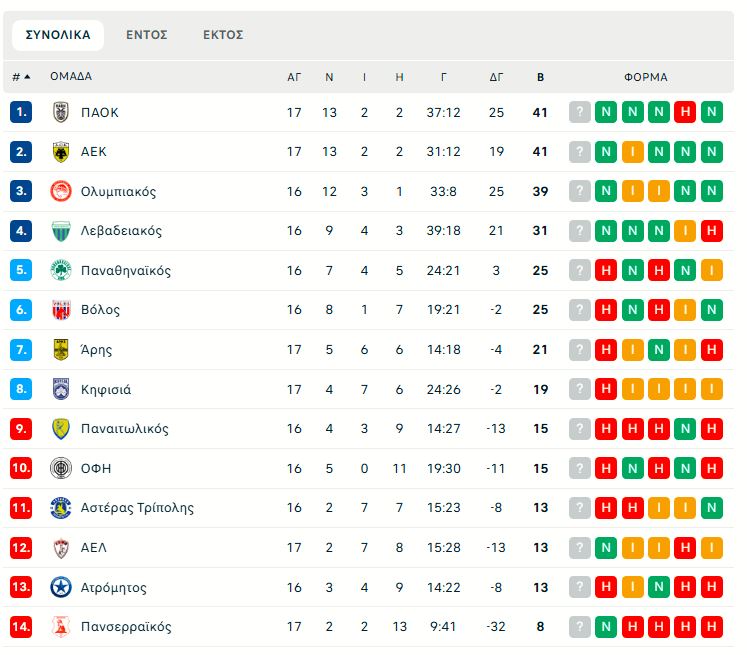This screenshot has height=655, width=747.
Task: Click Κηφισιά's red H form badge
Action: tap(606, 389)
